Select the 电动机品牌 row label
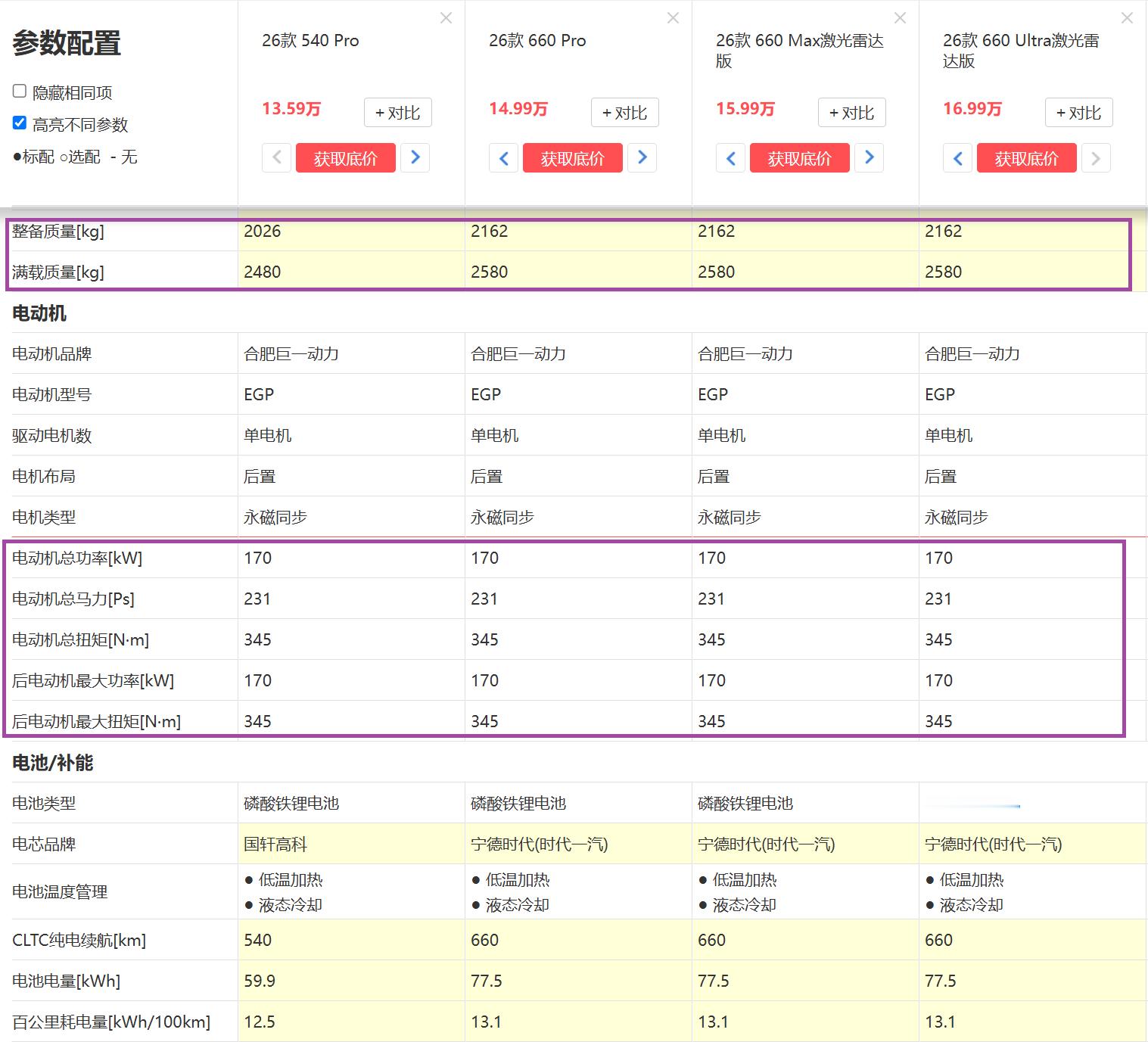Screen dimensions: 1148x1042 point(51,354)
